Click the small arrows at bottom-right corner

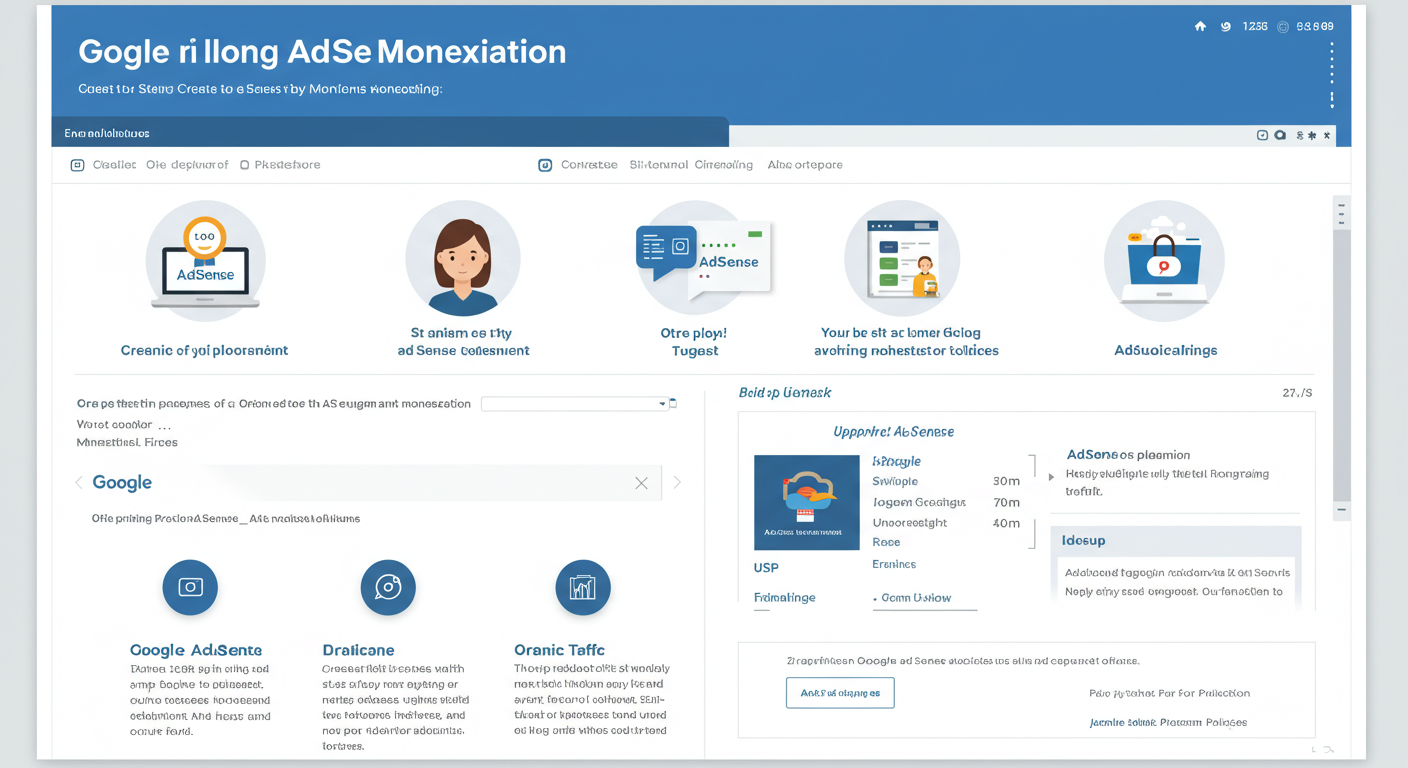pos(1323,749)
